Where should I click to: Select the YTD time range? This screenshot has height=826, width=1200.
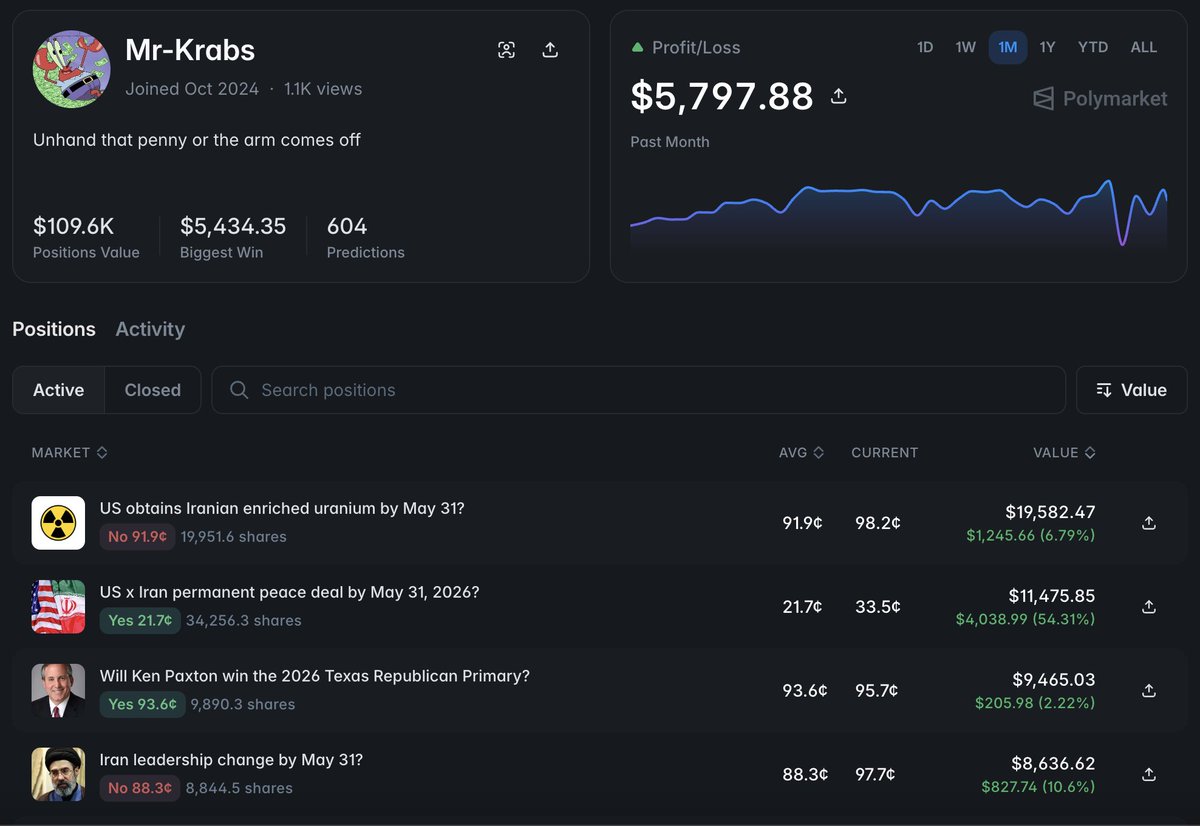pos(1093,47)
